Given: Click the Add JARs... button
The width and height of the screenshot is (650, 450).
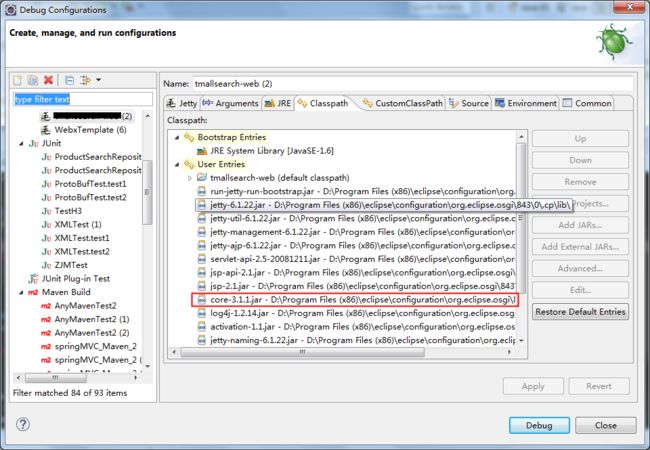Looking at the screenshot, I should click(x=580, y=225).
